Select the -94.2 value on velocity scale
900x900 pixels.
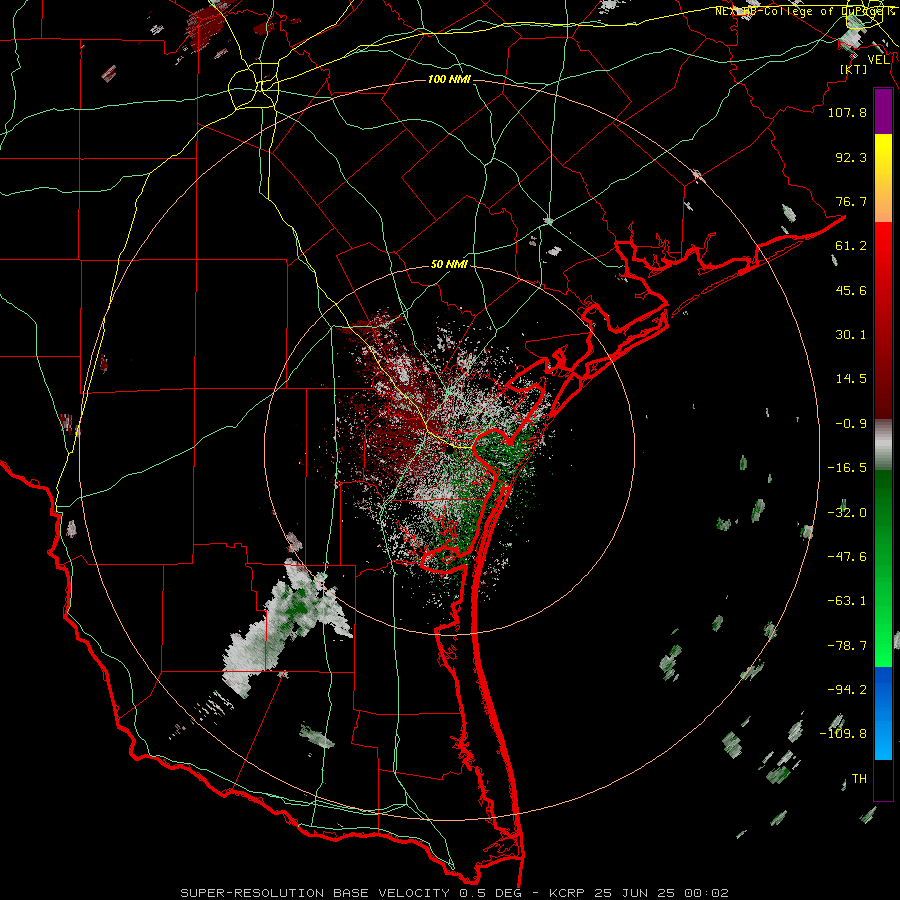pos(847,689)
